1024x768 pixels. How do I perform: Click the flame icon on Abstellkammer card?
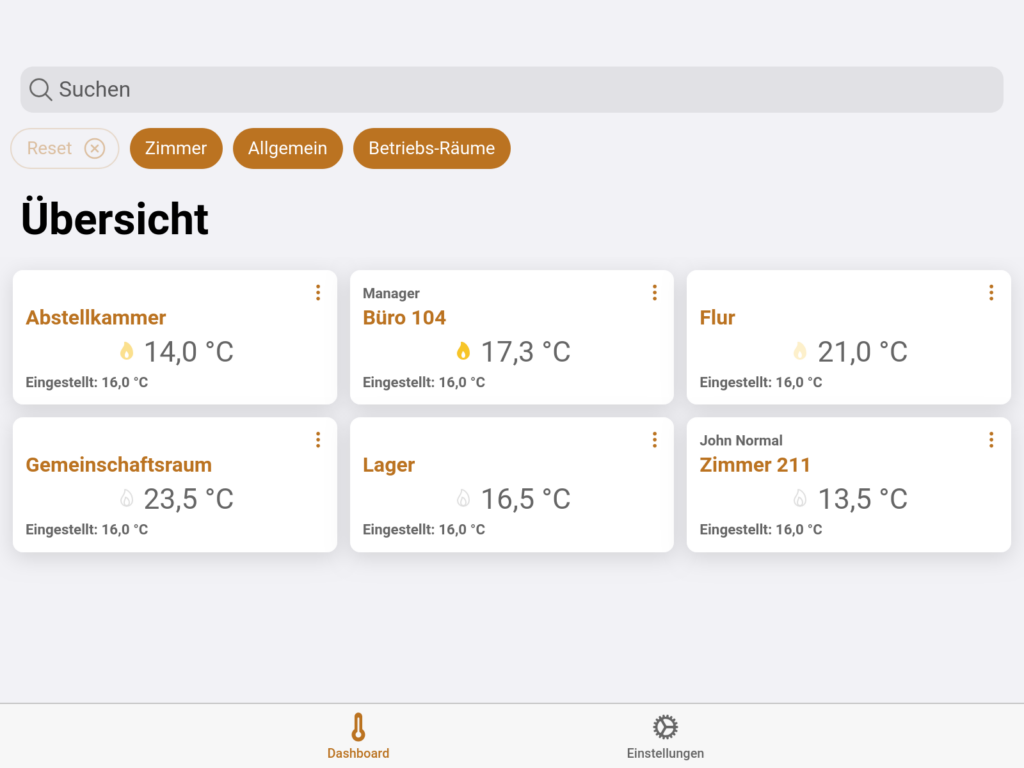[127, 351]
